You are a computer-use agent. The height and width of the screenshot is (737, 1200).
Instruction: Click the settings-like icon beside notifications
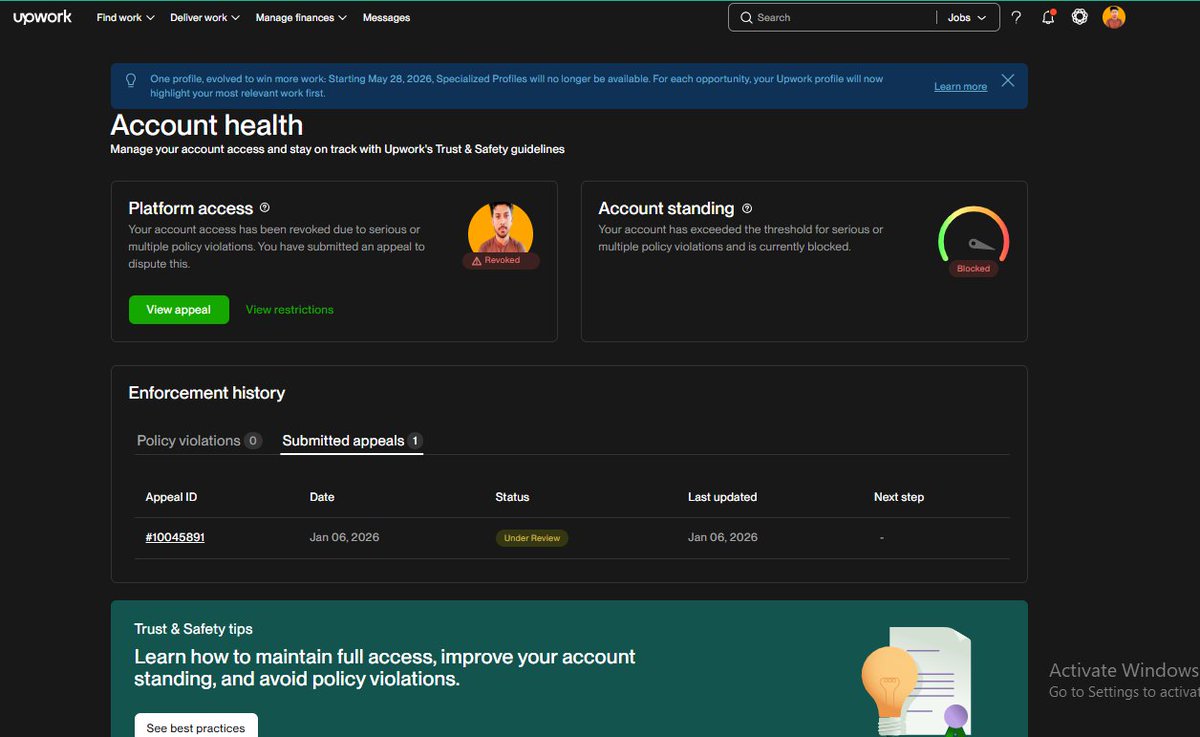[1080, 17]
